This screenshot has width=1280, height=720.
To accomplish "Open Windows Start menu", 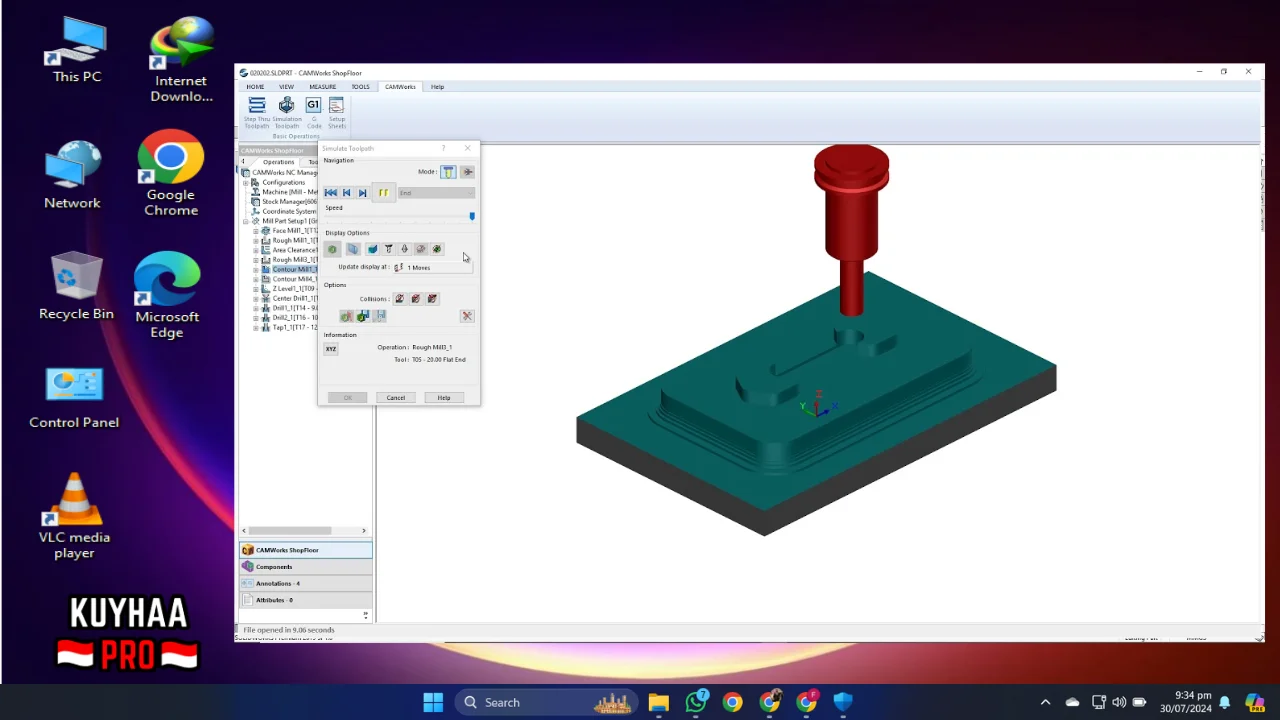I will pos(433,702).
